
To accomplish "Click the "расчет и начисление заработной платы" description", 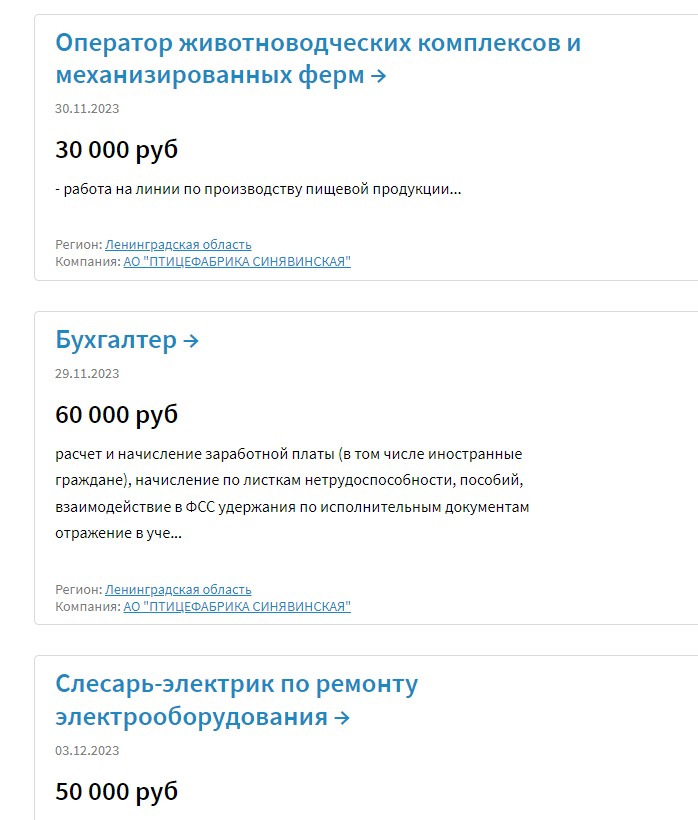I will point(292,493).
